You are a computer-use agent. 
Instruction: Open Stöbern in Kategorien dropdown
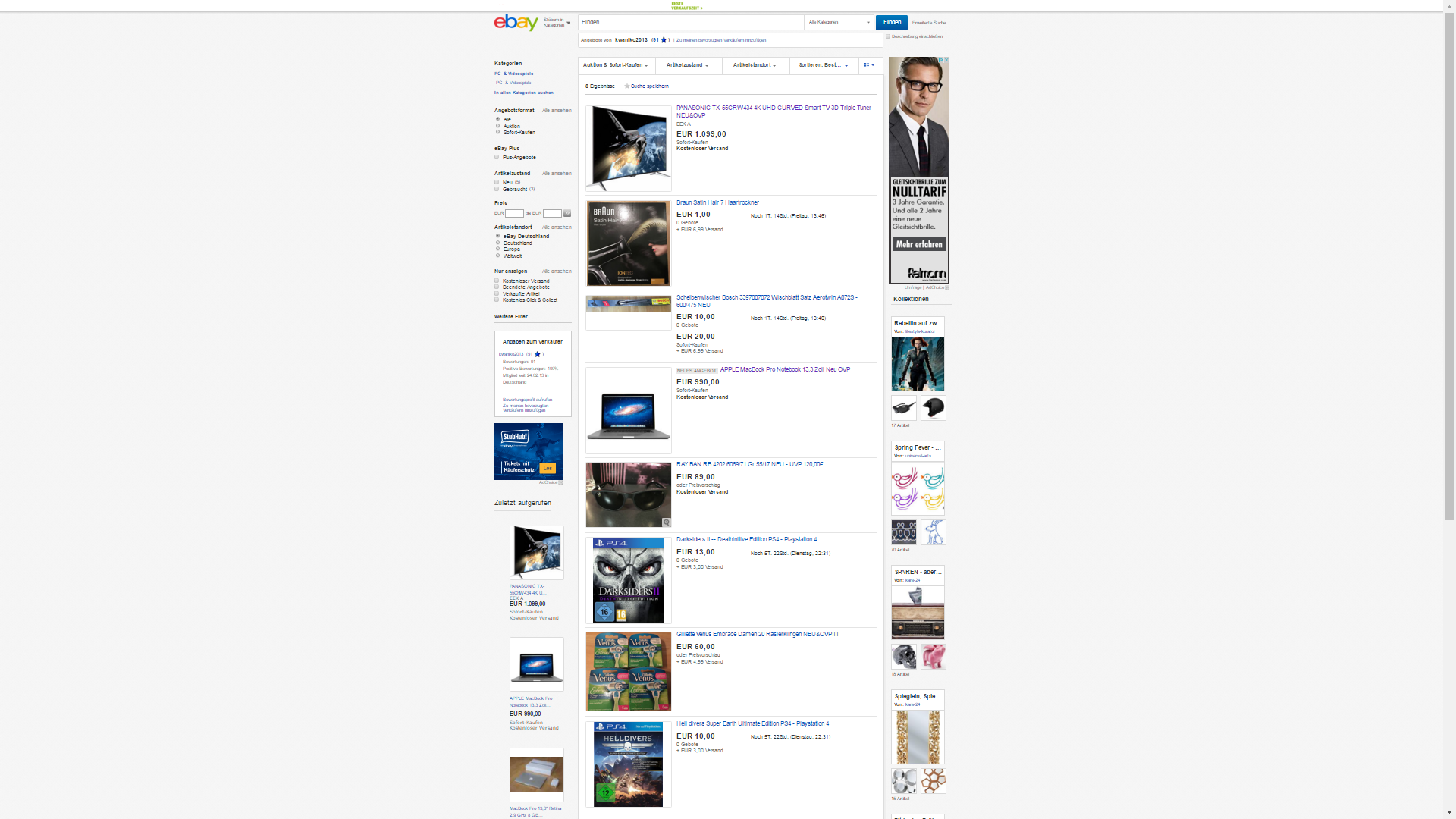[x=557, y=23]
